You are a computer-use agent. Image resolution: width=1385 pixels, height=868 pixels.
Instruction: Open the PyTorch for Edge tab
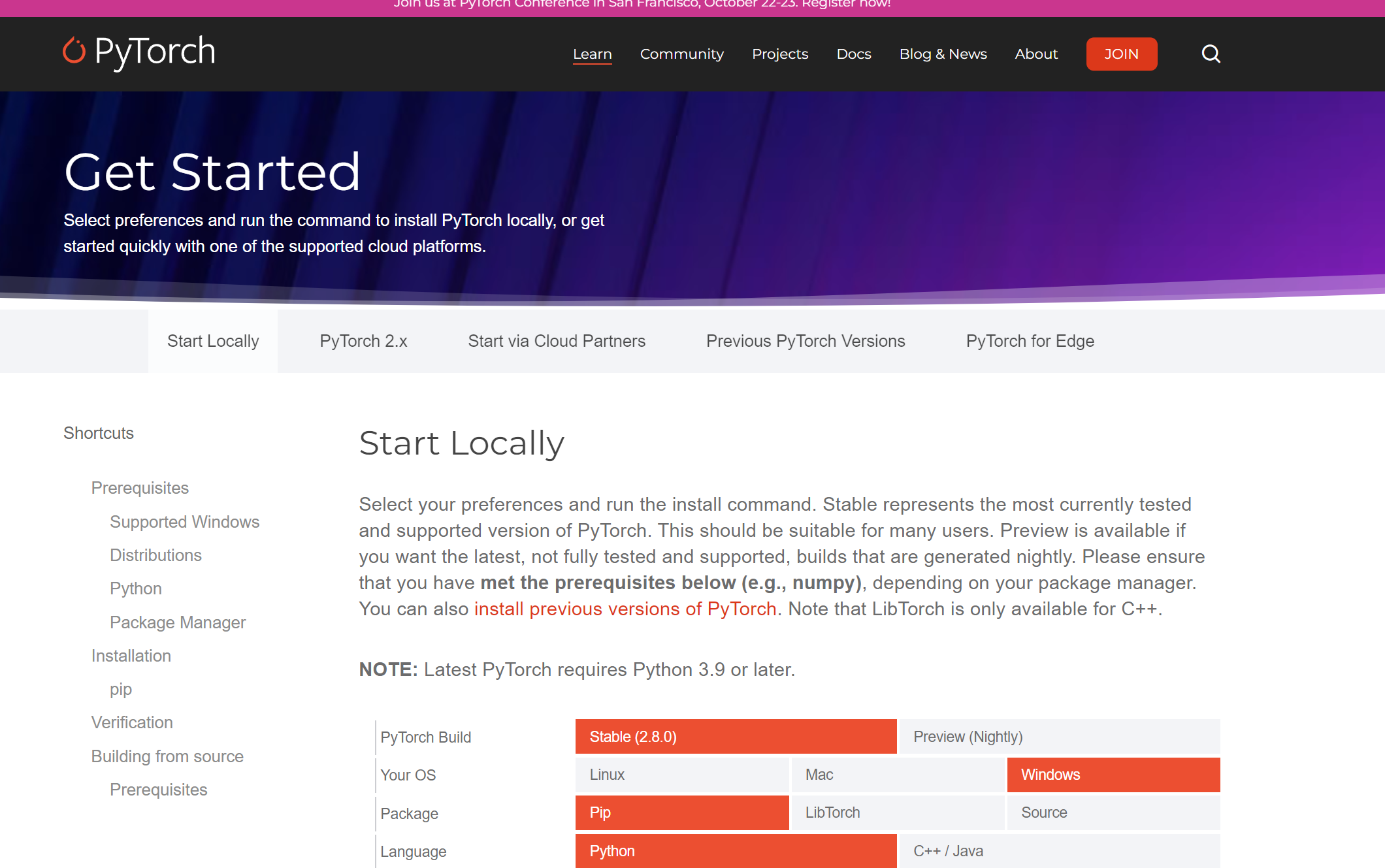1030,341
